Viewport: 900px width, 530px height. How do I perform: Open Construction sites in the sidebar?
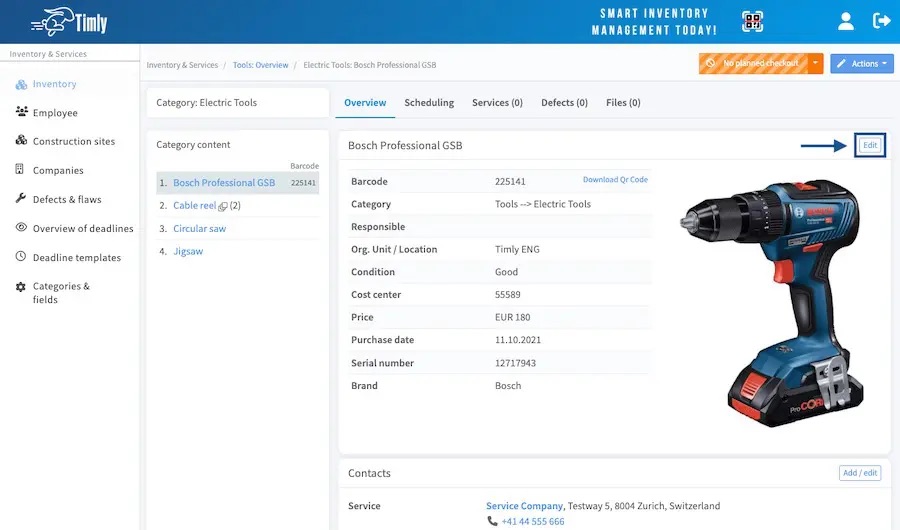[x=74, y=141]
